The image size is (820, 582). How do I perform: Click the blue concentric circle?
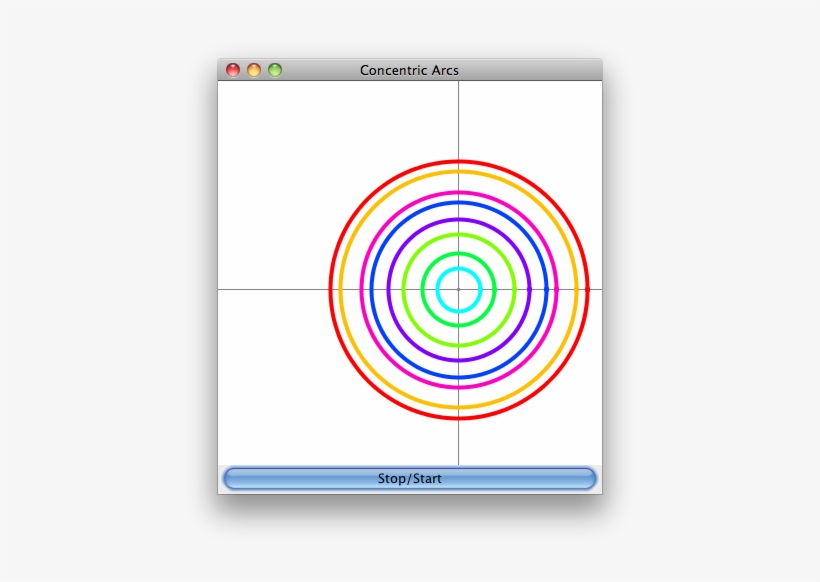(458, 203)
